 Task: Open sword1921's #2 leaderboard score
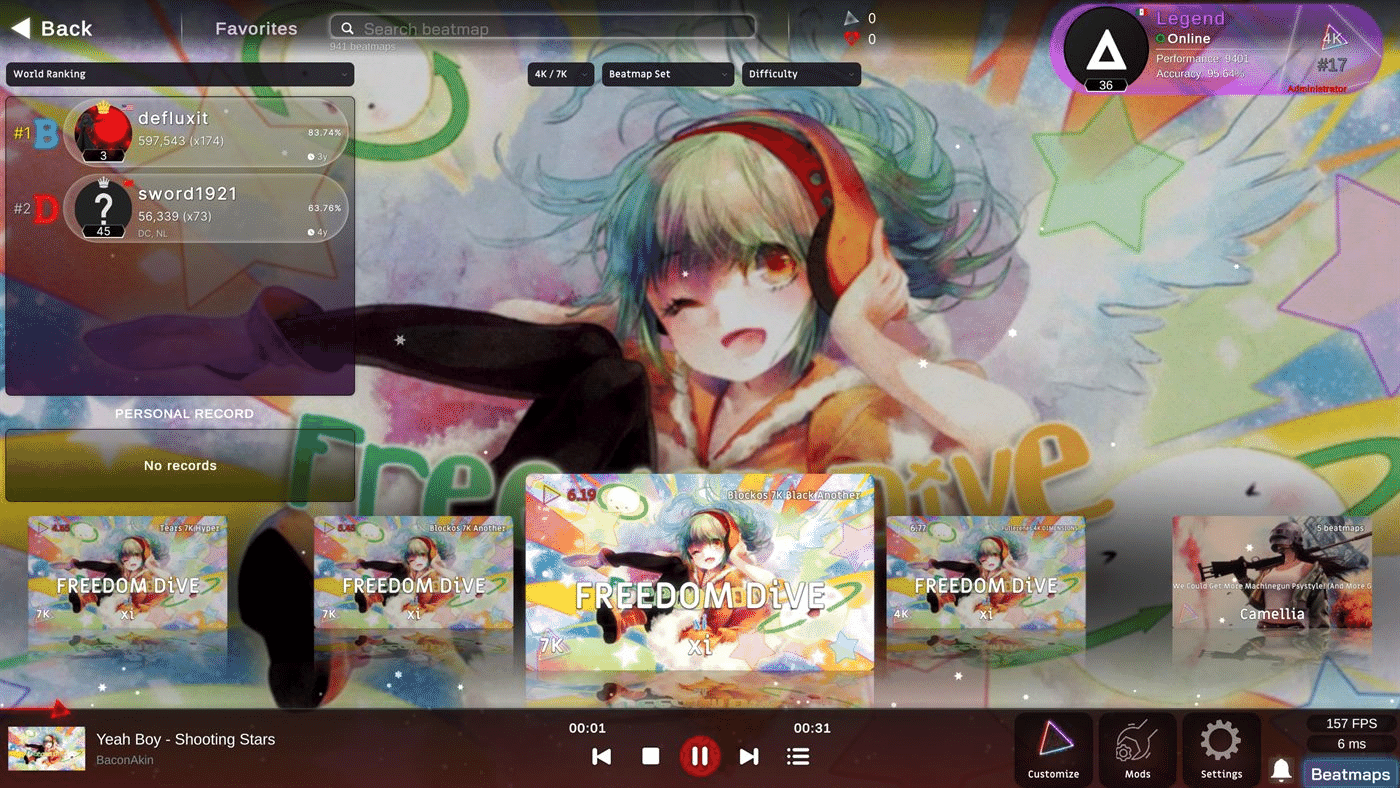(206, 208)
